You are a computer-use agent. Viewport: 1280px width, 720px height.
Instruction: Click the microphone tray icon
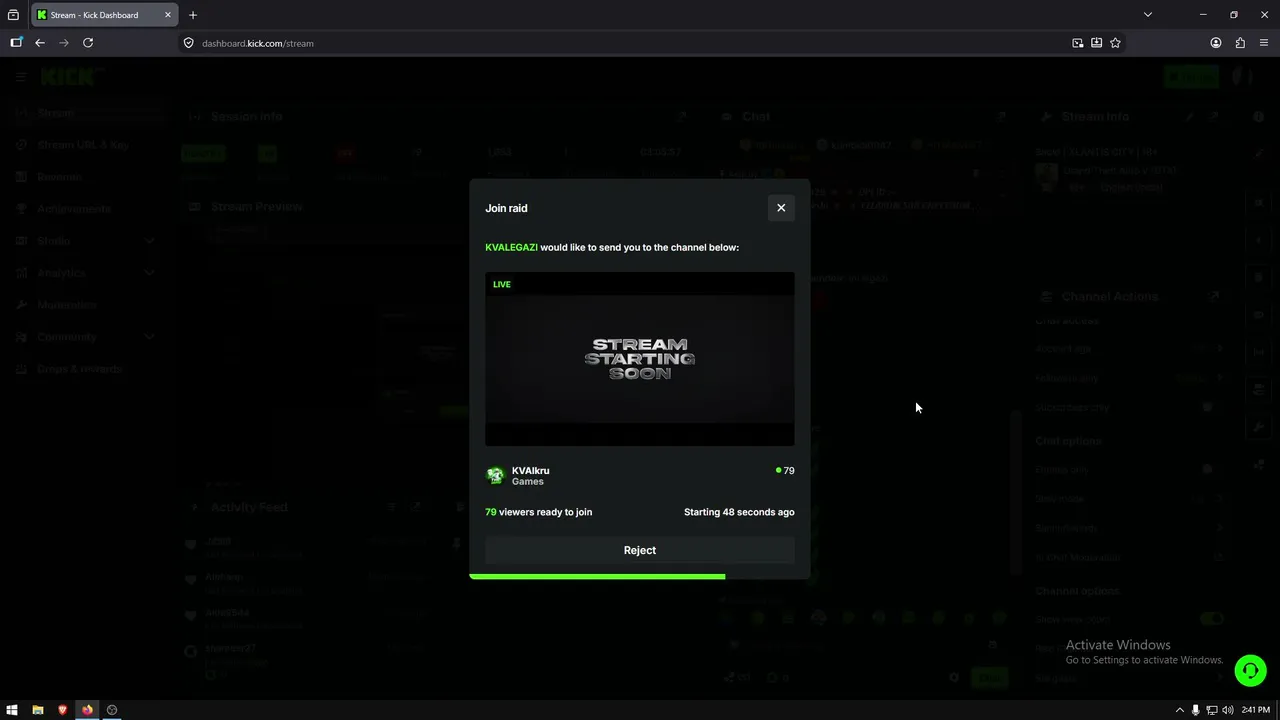point(1195,710)
